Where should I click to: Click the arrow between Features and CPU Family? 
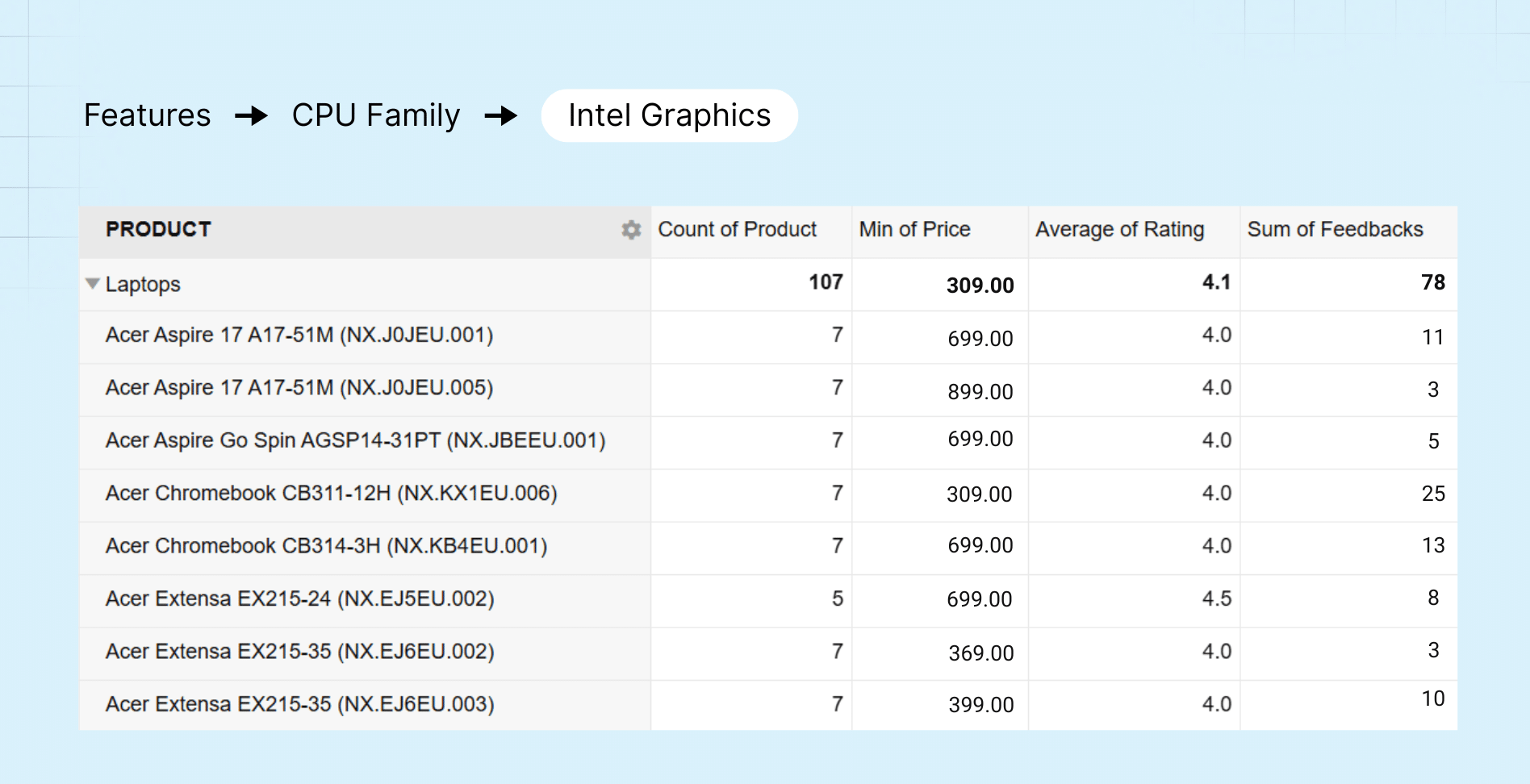tap(251, 116)
